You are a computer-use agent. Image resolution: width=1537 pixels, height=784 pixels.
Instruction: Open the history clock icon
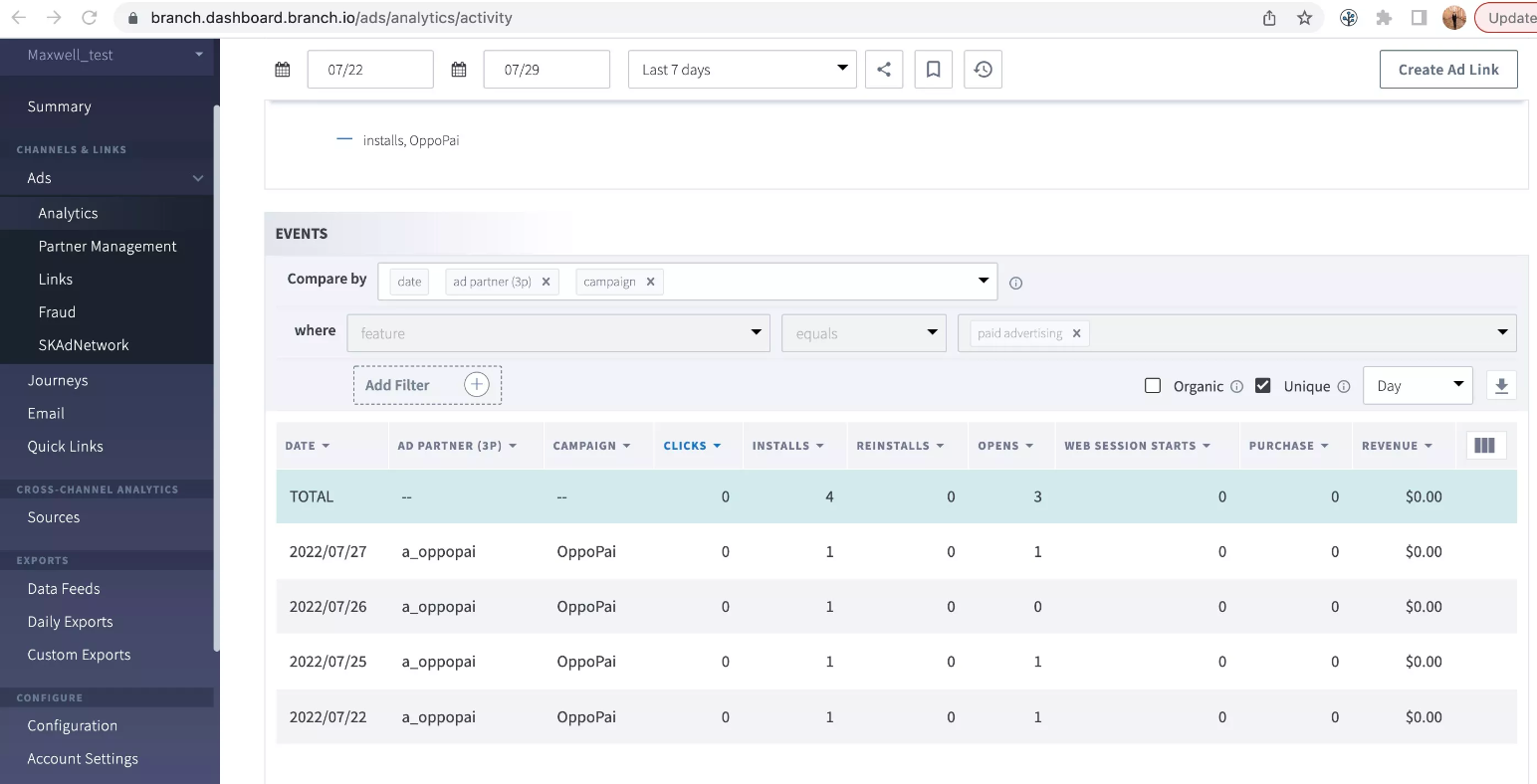pyautogui.click(x=983, y=70)
